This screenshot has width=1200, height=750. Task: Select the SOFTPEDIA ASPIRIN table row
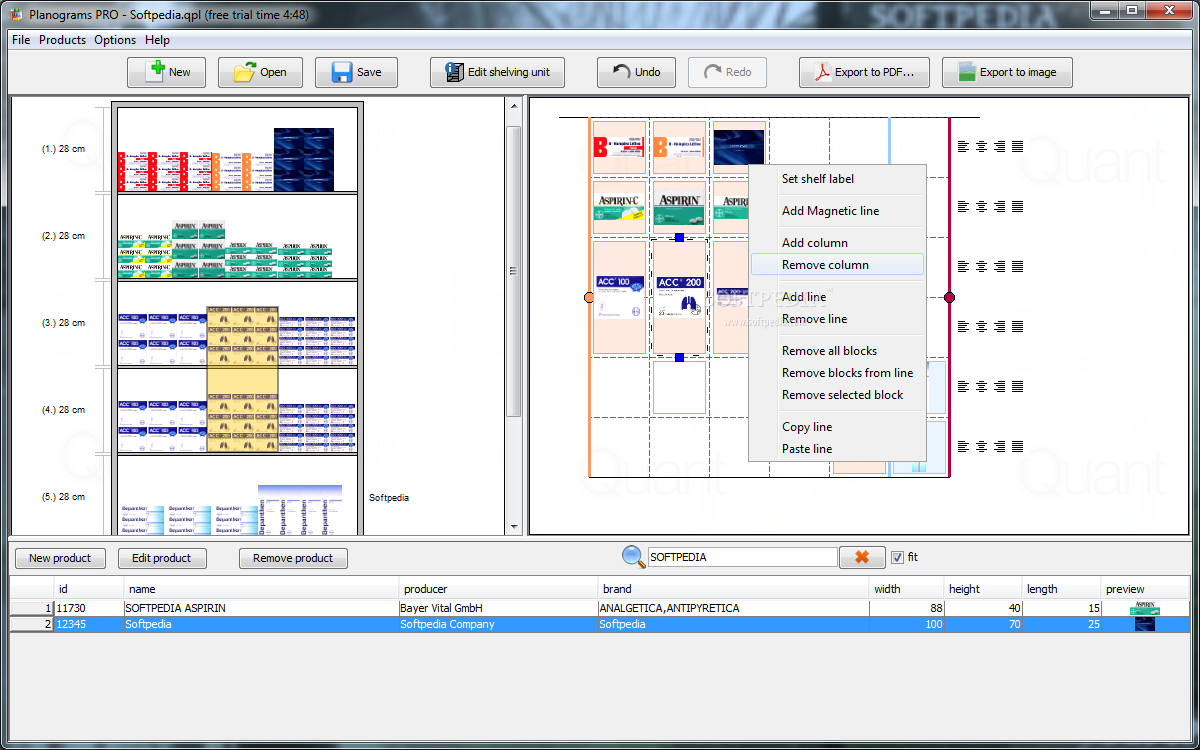(x=600, y=608)
